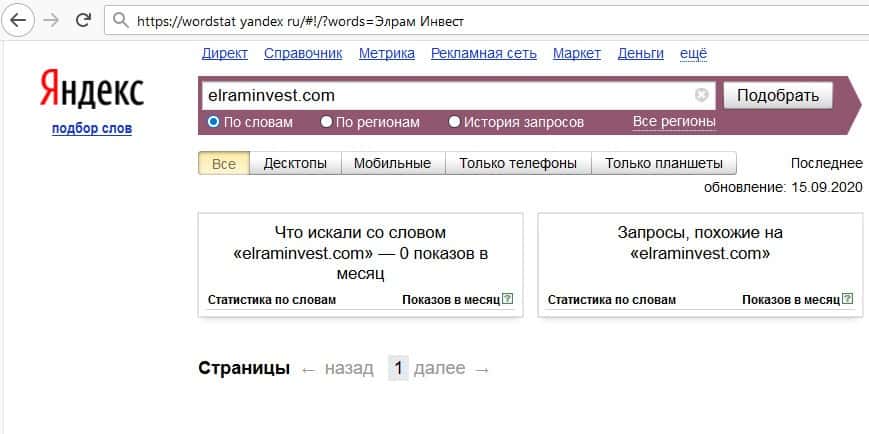Open the Рекламная сеть link
The width and height of the screenshot is (869, 434).
(x=484, y=53)
